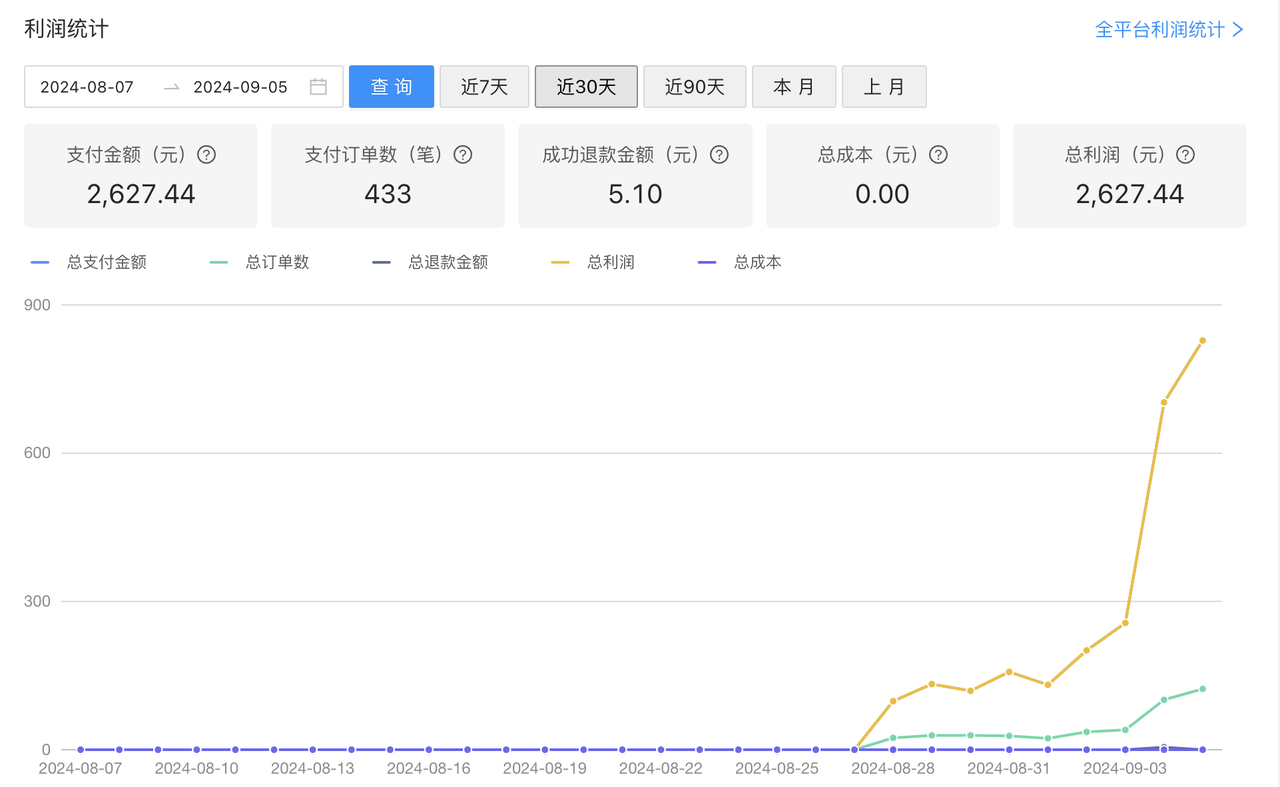Open 全平台利润统计 link
This screenshot has width=1280, height=787.
1169,29
